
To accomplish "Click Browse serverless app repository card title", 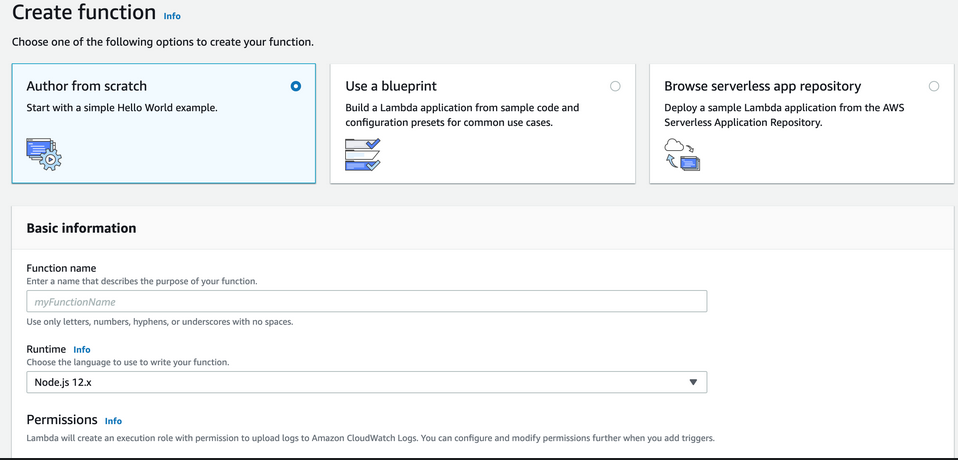I will pyautogui.click(x=762, y=86).
